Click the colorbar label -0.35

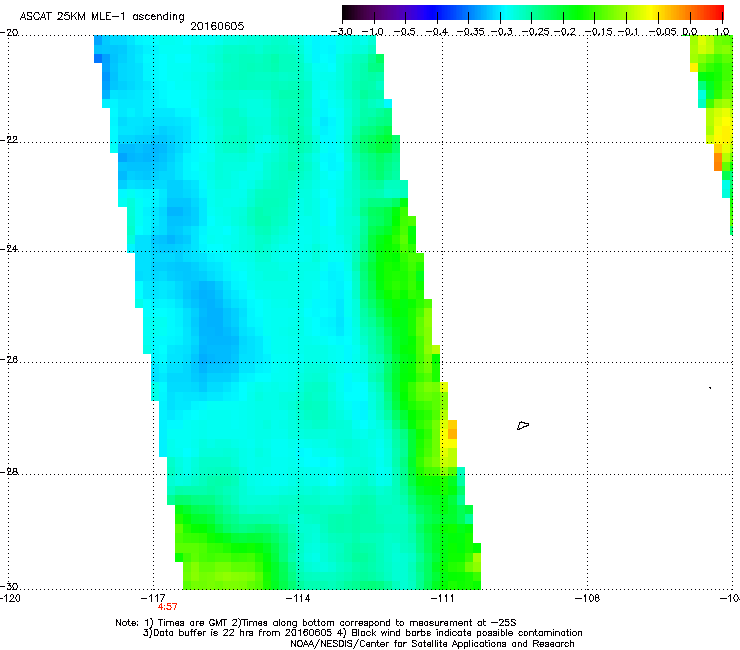pos(471,32)
